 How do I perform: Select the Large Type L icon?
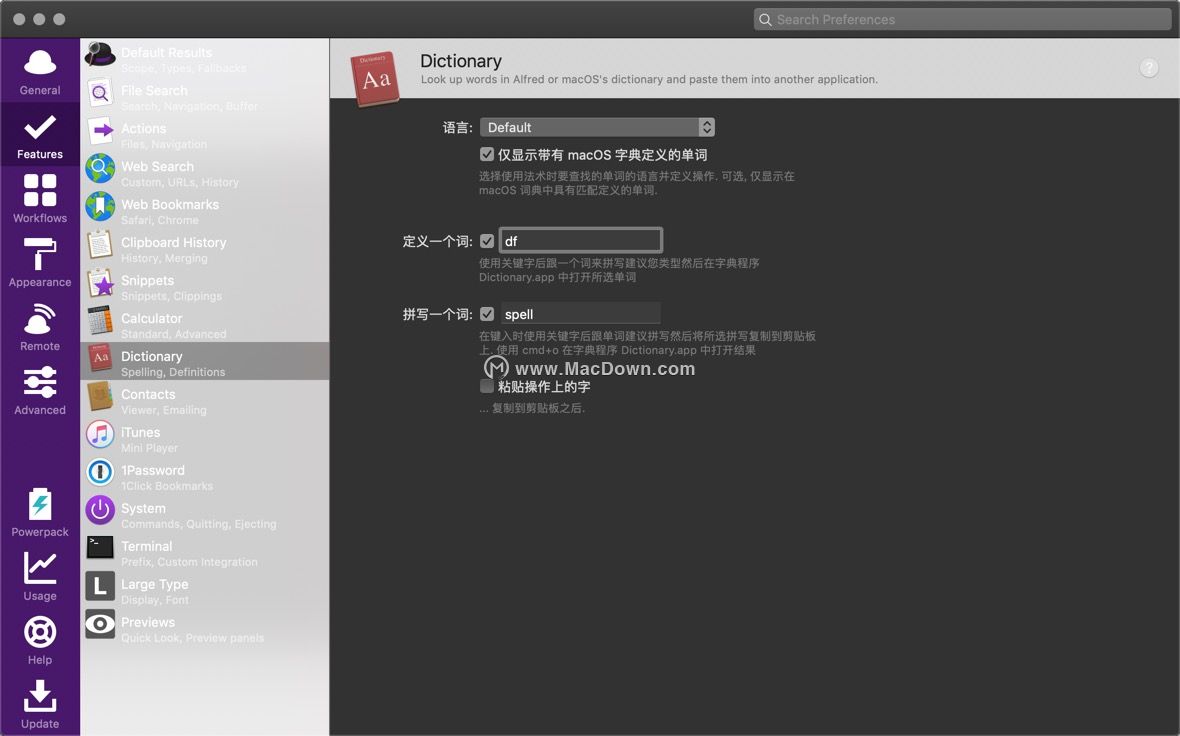click(x=99, y=586)
